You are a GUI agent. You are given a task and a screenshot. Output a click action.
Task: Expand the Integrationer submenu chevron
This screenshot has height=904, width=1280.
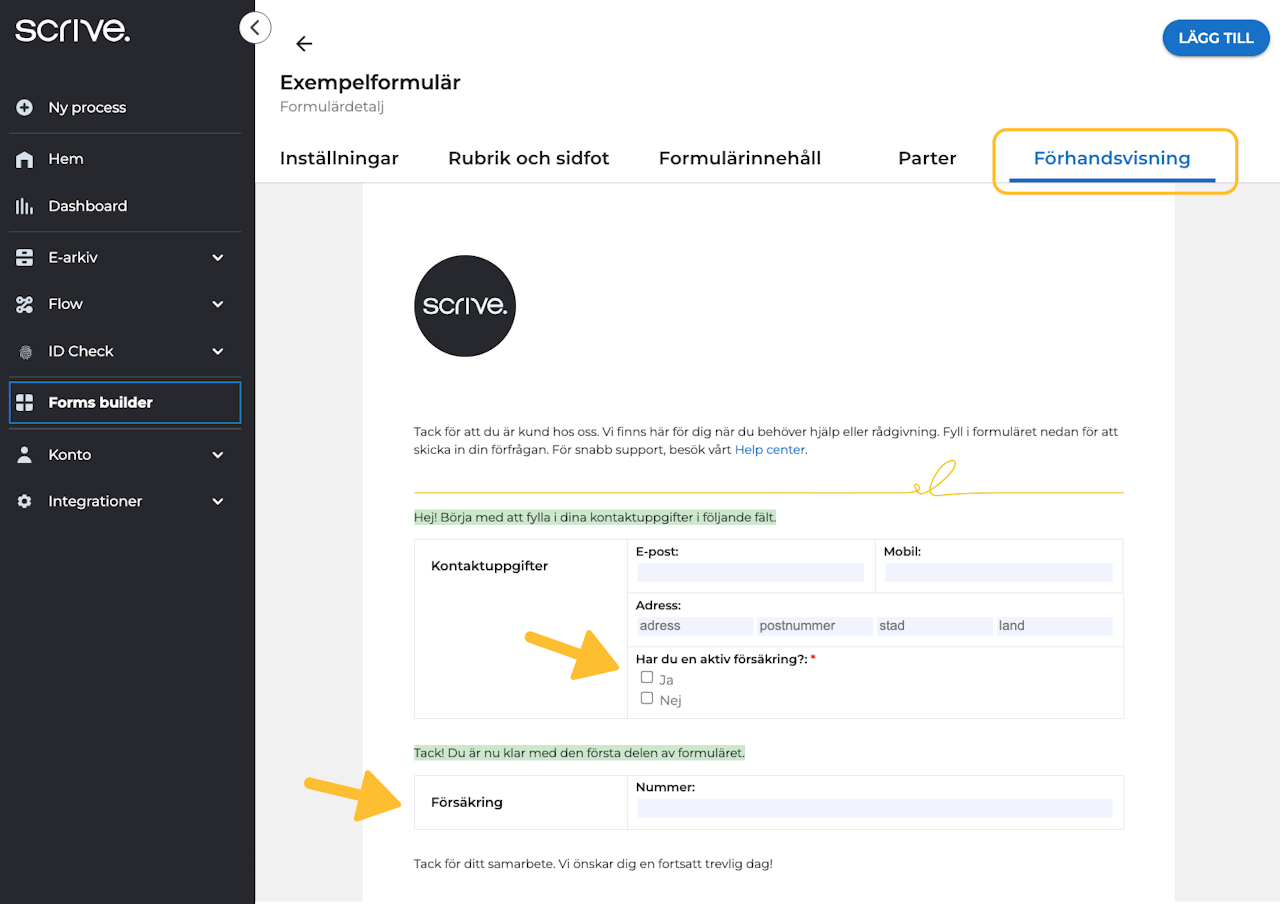pos(218,502)
